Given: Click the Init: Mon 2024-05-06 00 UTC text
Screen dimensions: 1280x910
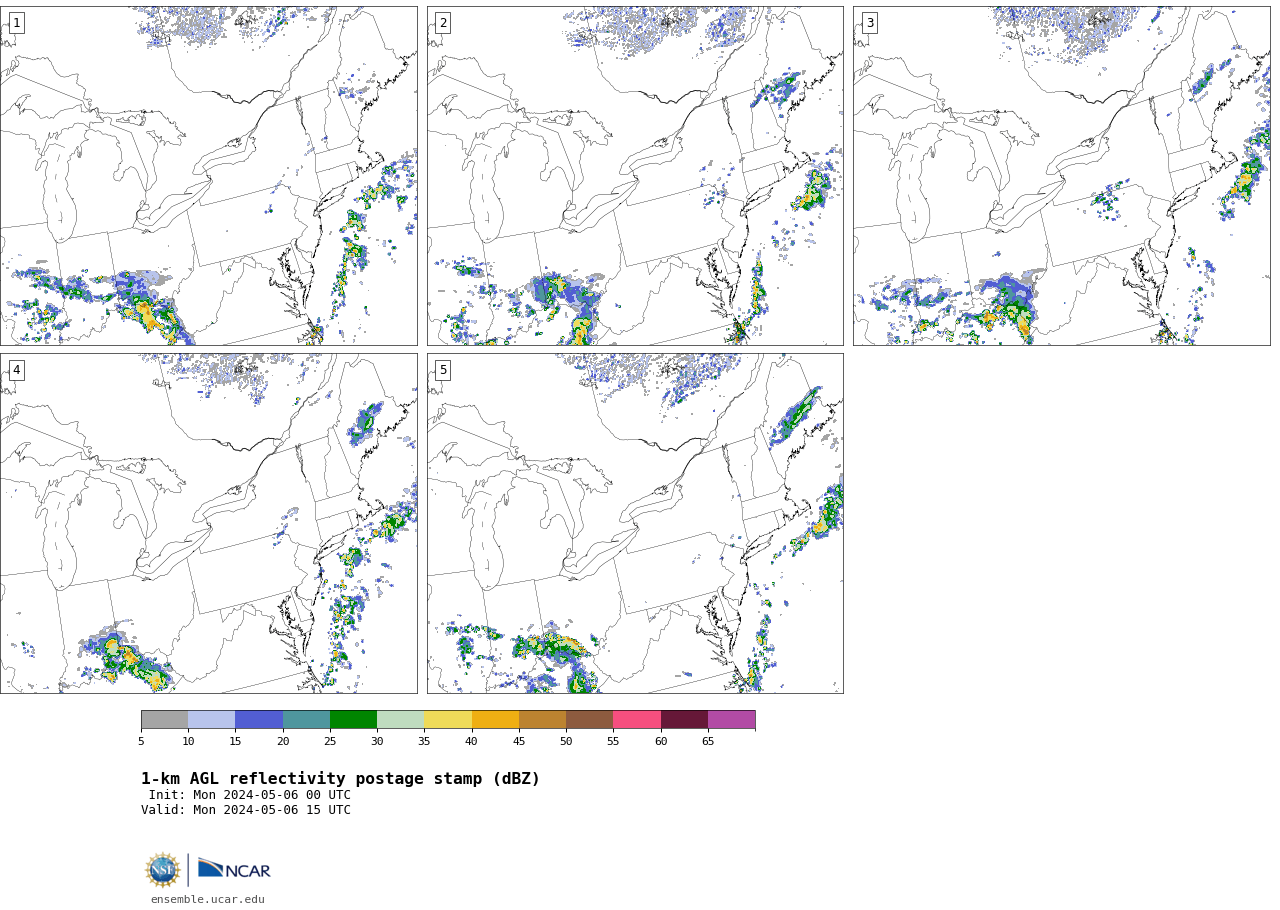Looking at the screenshot, I should [x=250, y=795].
